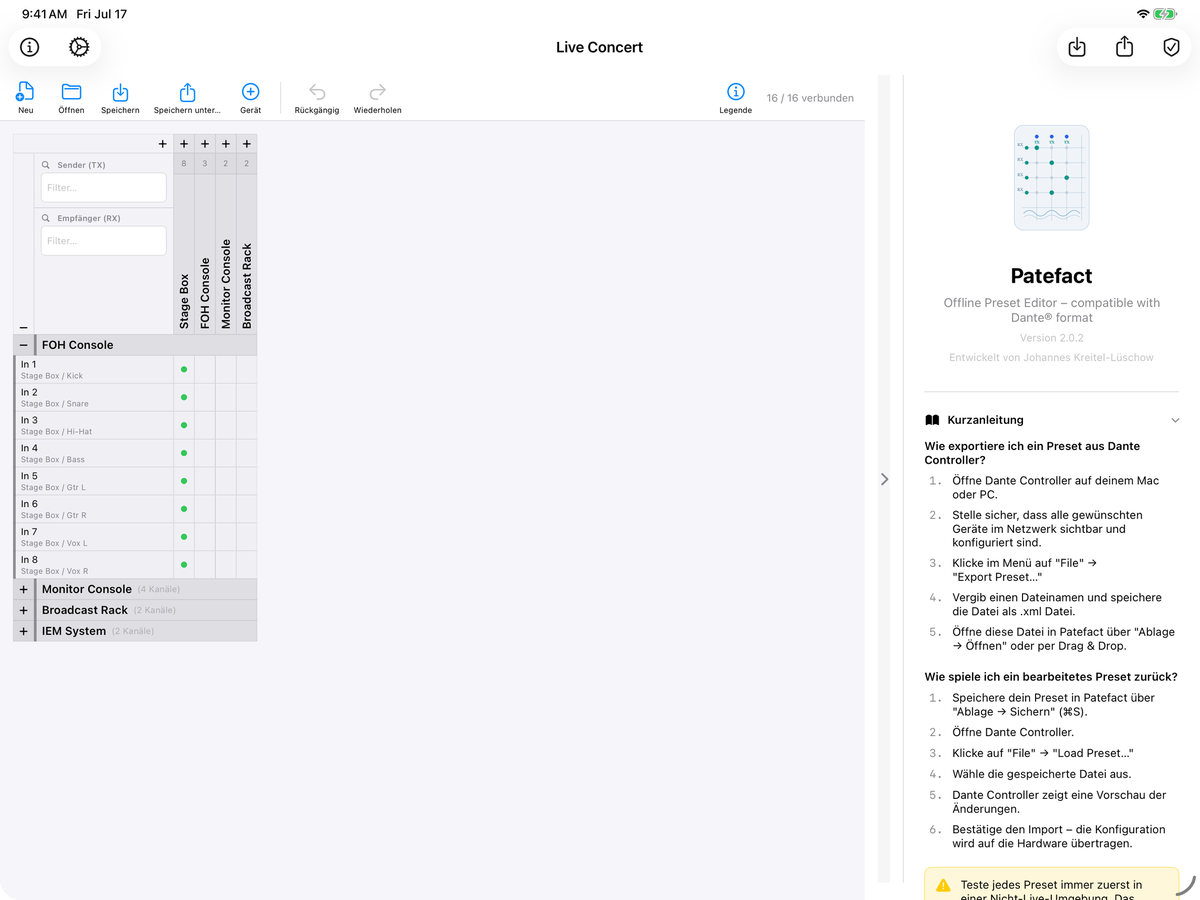The height and width of the screenshot is (900, 1200).
Task: Click the Sender (TX) filter field
Action: click(104, 187)
